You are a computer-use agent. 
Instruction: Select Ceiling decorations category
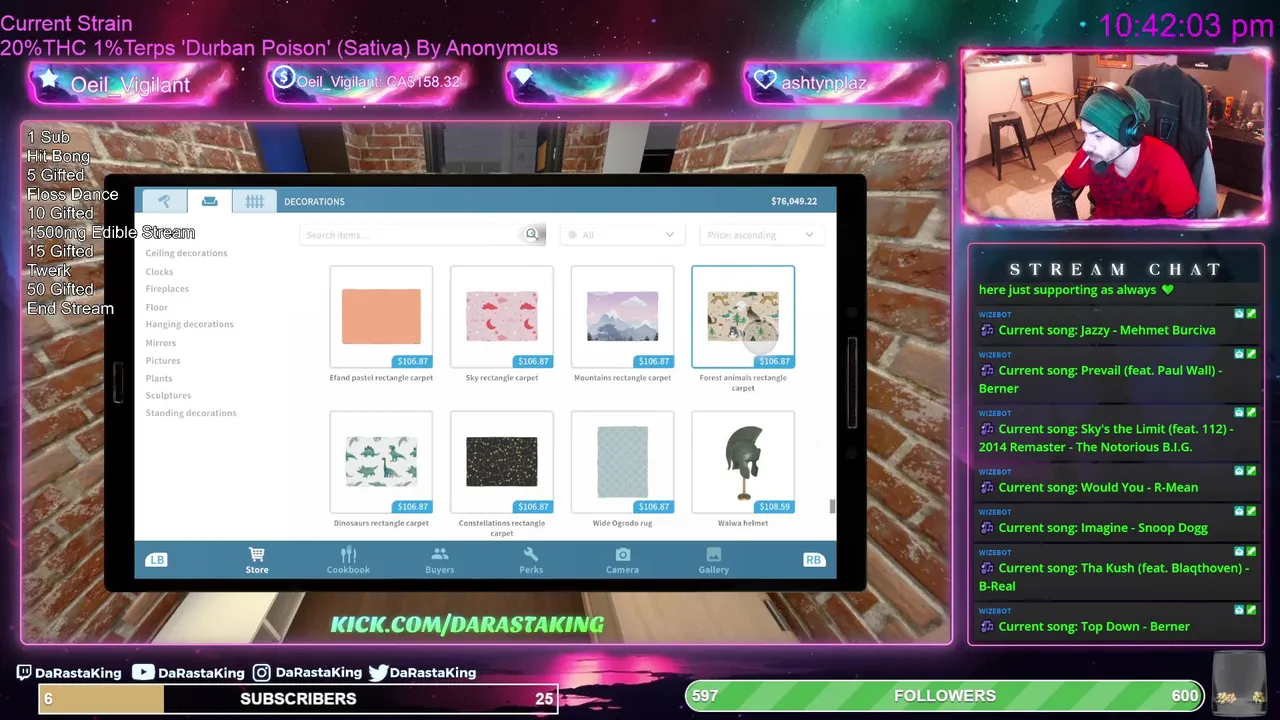tap(186, 253)
